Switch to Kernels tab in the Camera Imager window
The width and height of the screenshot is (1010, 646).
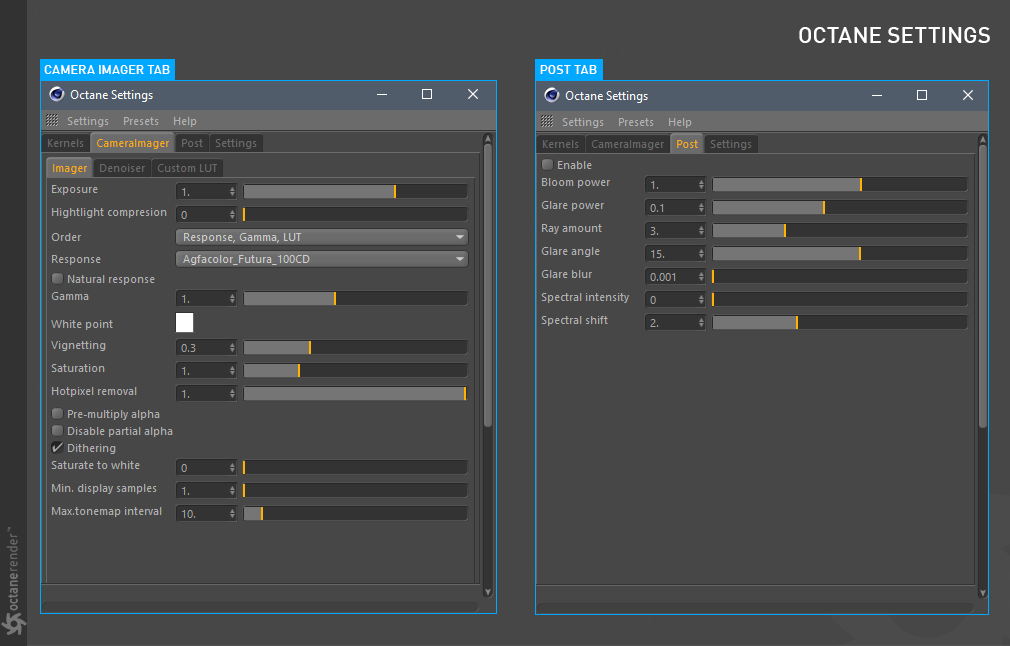65,143
